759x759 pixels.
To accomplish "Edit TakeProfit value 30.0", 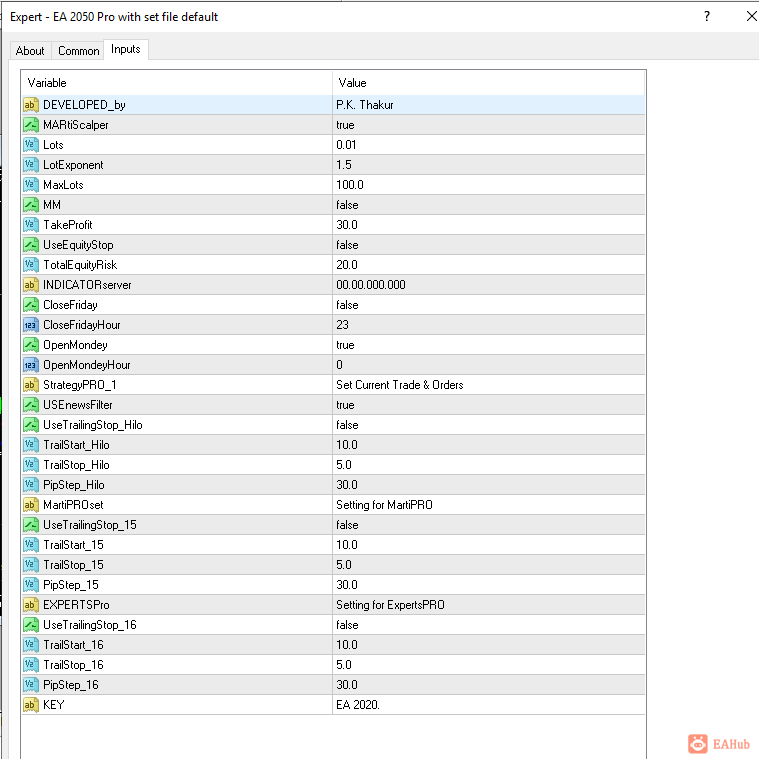I will coord(488,225).
